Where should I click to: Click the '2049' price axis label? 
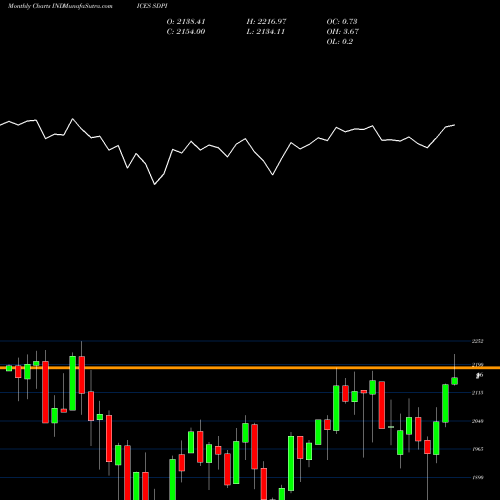pos(477,421)
